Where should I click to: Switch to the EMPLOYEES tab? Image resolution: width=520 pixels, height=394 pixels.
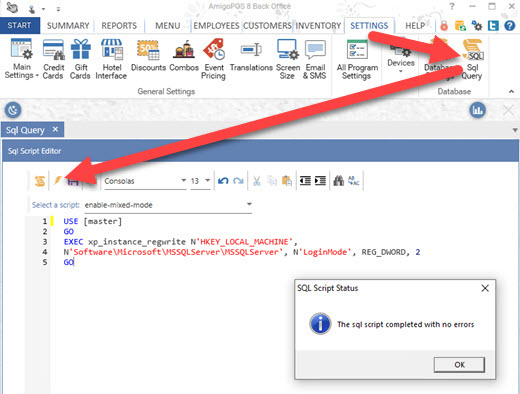216,26
